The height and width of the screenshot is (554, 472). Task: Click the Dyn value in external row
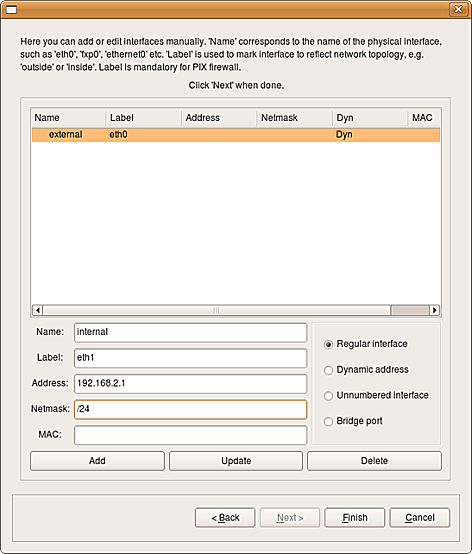pyautogui.click(x=344, y=135)
